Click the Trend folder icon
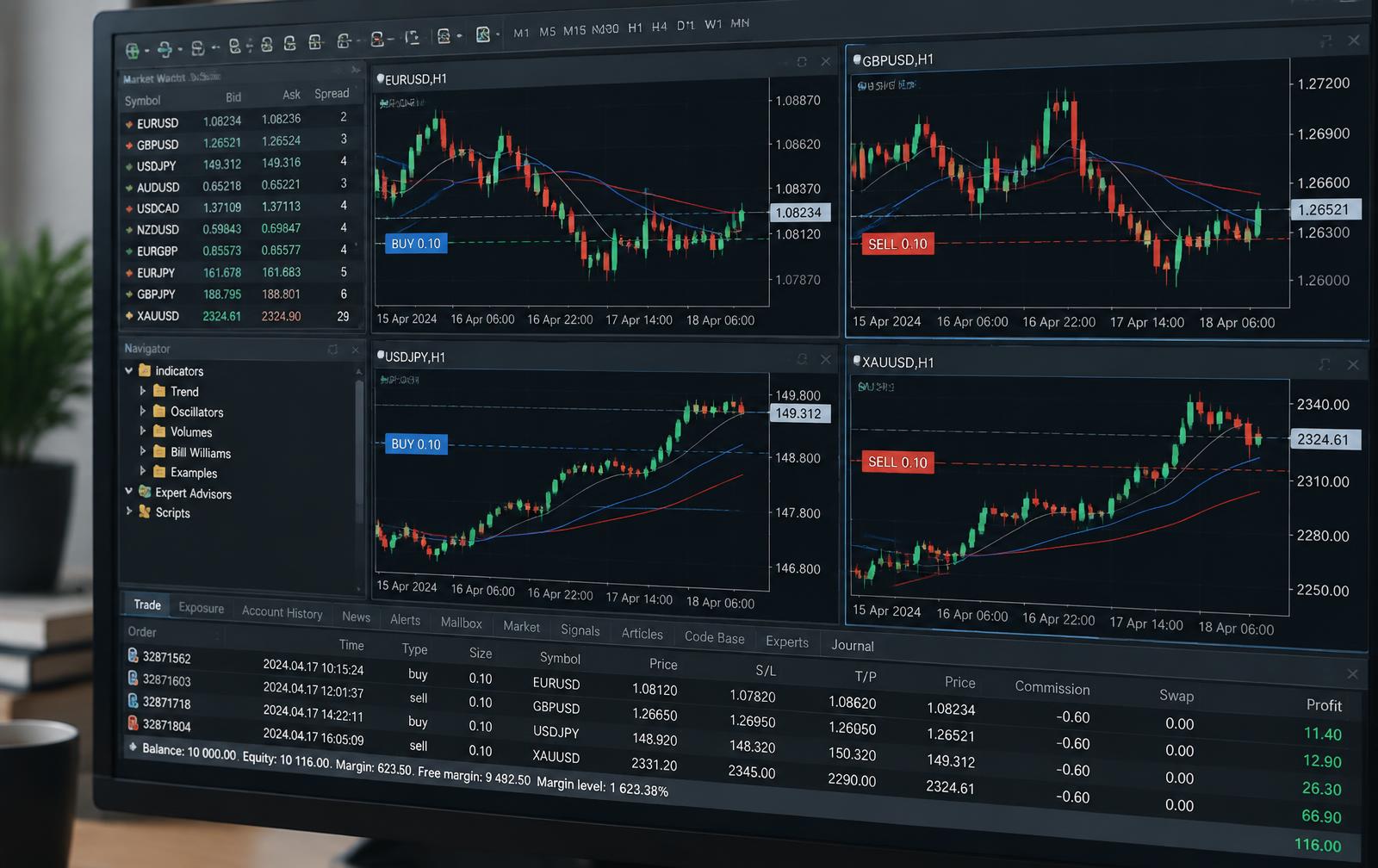This screenshot has height=868, width=1378. tap(159, 390)
